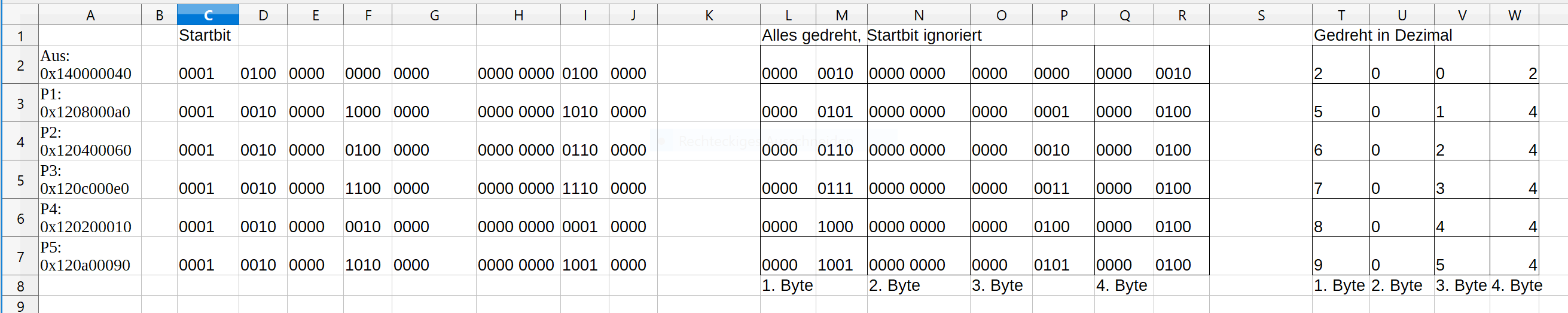
Task: Select the "1. Byte" label under column L
Action: (x=787, y=285)
